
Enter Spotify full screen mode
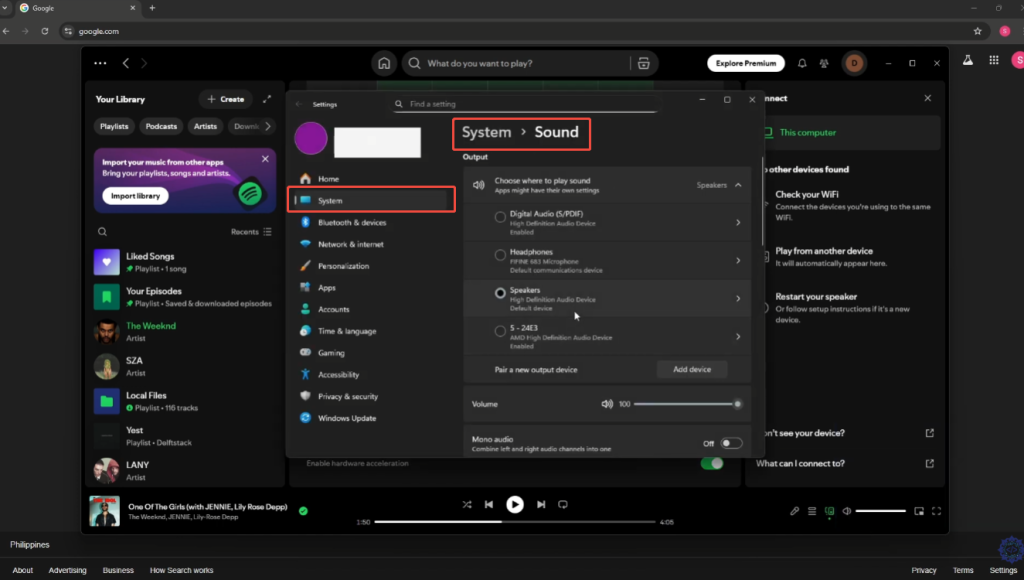point(936,511)
